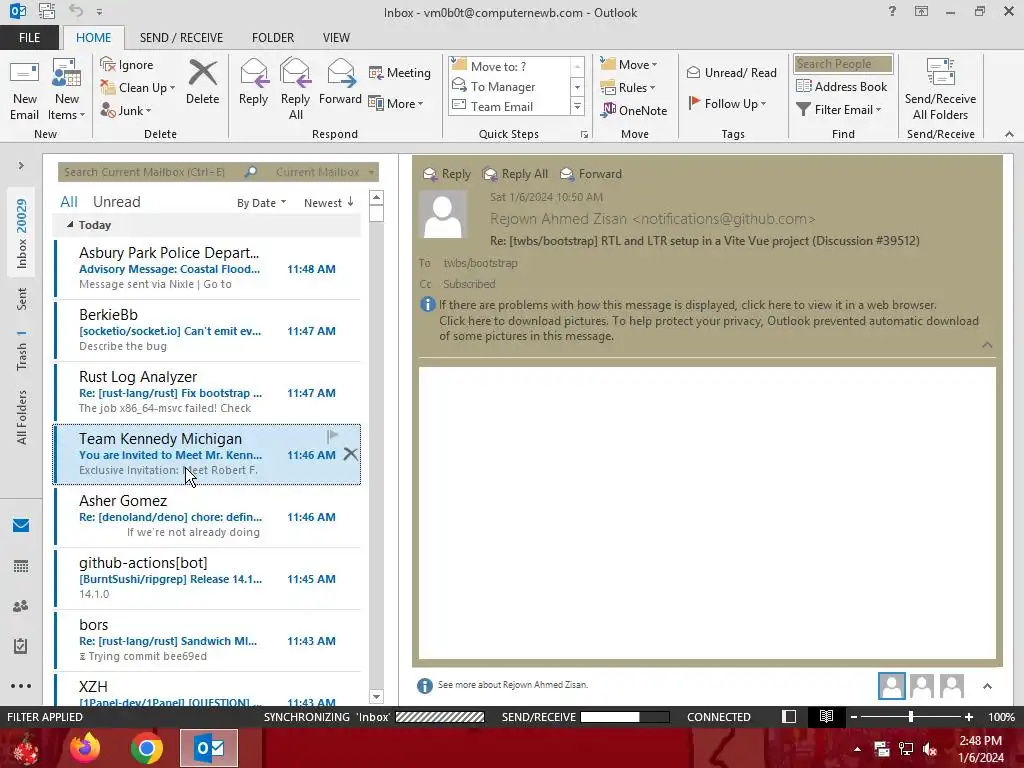
Task: Click the ribbon Forward button
Action: pyautogui.click(x=340, y=82)
